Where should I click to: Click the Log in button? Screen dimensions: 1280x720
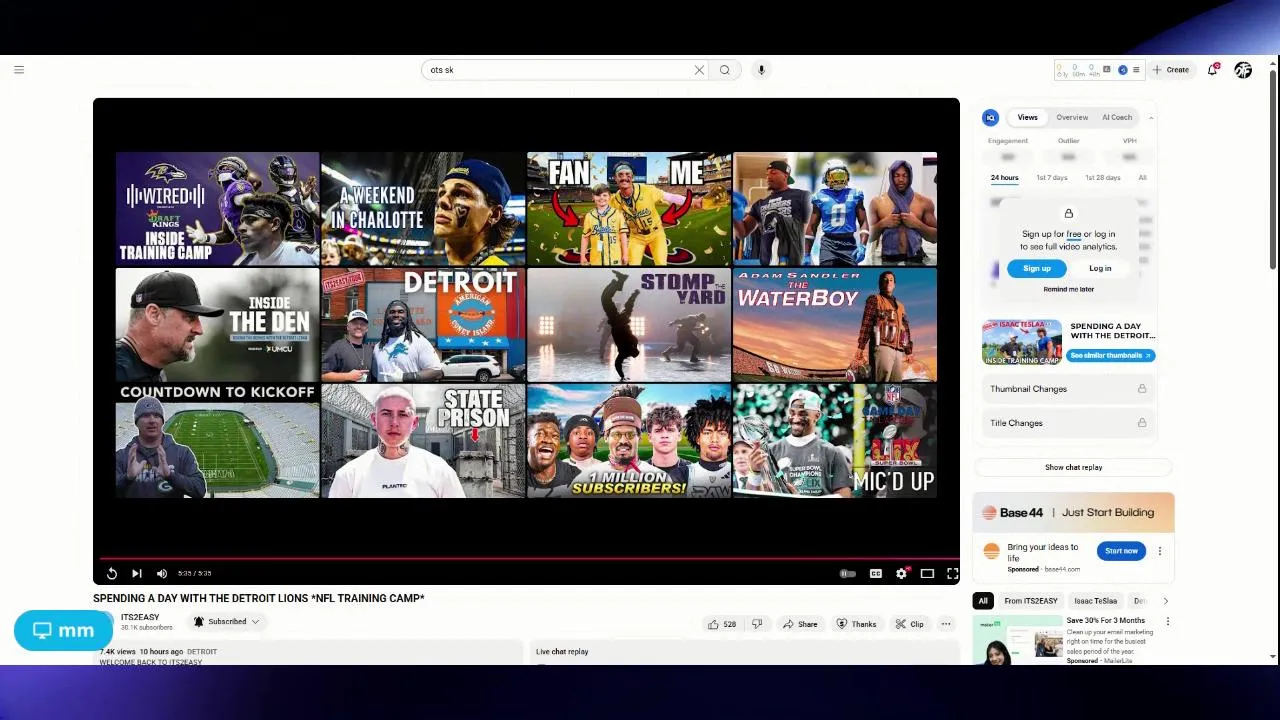[x=1100, y=268]
